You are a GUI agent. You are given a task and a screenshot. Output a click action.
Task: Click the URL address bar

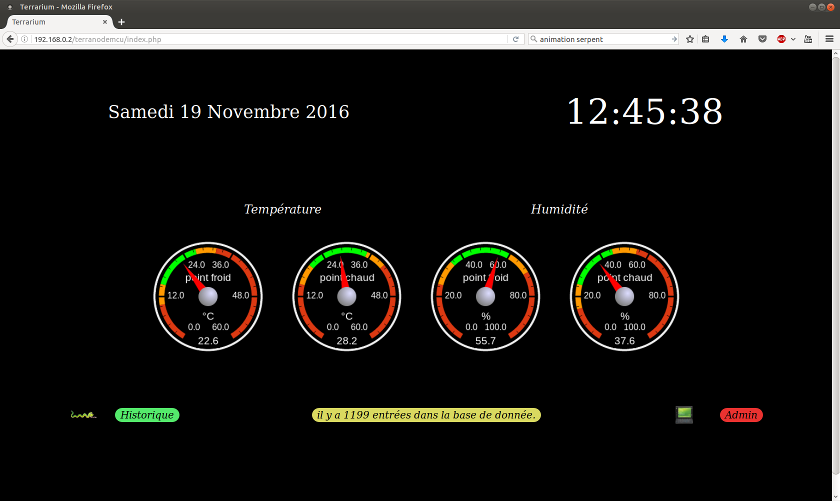point(270,39)
